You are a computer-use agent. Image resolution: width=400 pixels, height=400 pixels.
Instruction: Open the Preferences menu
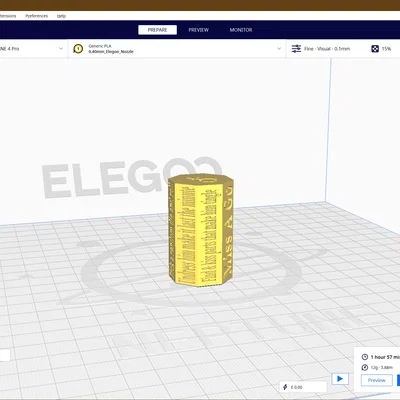tap(37, 16)
